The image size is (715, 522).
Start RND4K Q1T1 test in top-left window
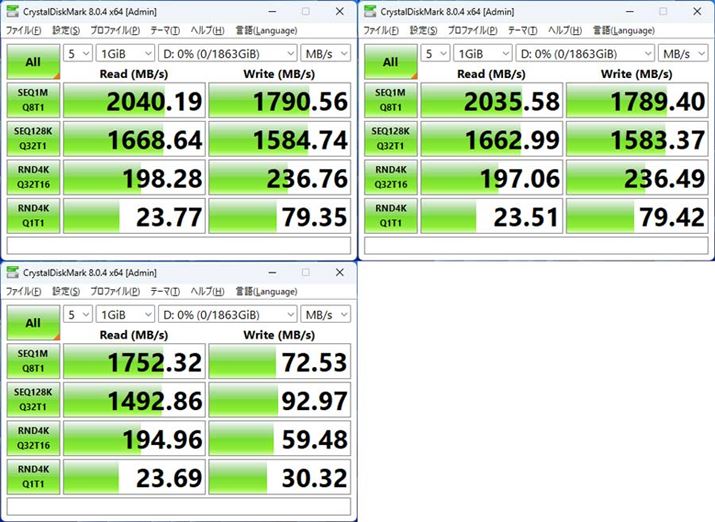[33, 216]
